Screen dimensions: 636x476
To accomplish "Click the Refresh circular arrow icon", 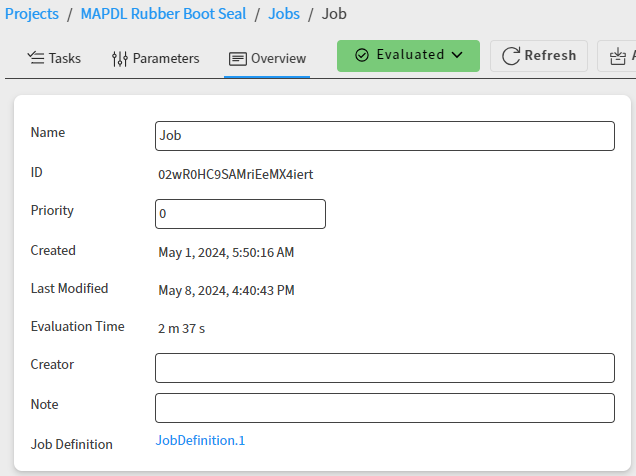I will pos(511,56).
